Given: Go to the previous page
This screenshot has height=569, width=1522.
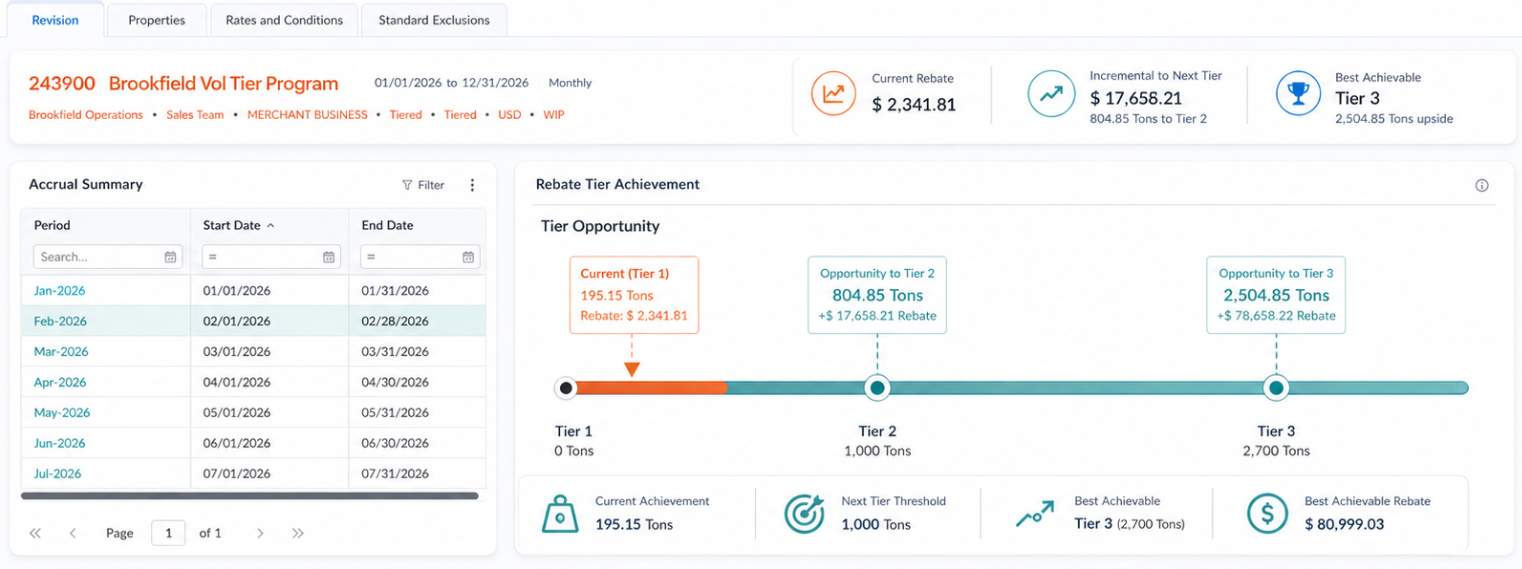Looking at the screenshot, I should click(x=73, y=533).
